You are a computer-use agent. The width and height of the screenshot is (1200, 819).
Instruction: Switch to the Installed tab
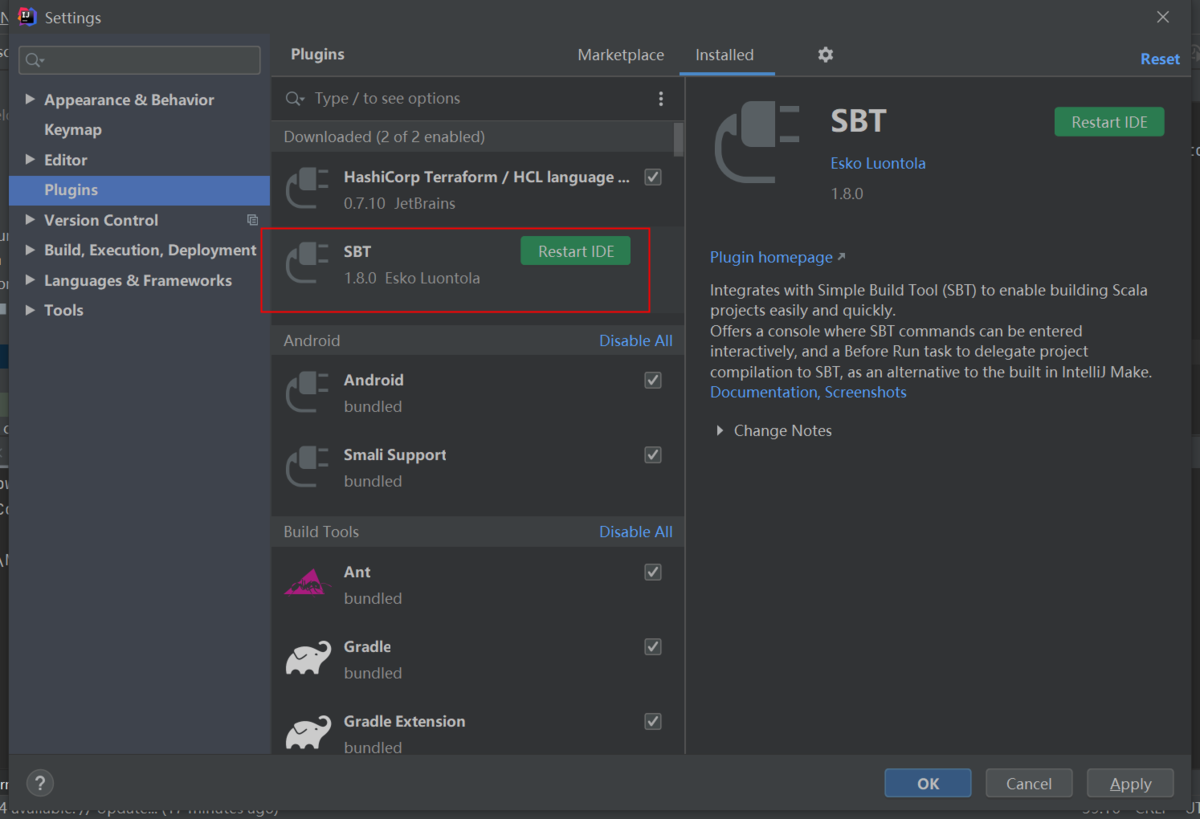click(725, 55)
